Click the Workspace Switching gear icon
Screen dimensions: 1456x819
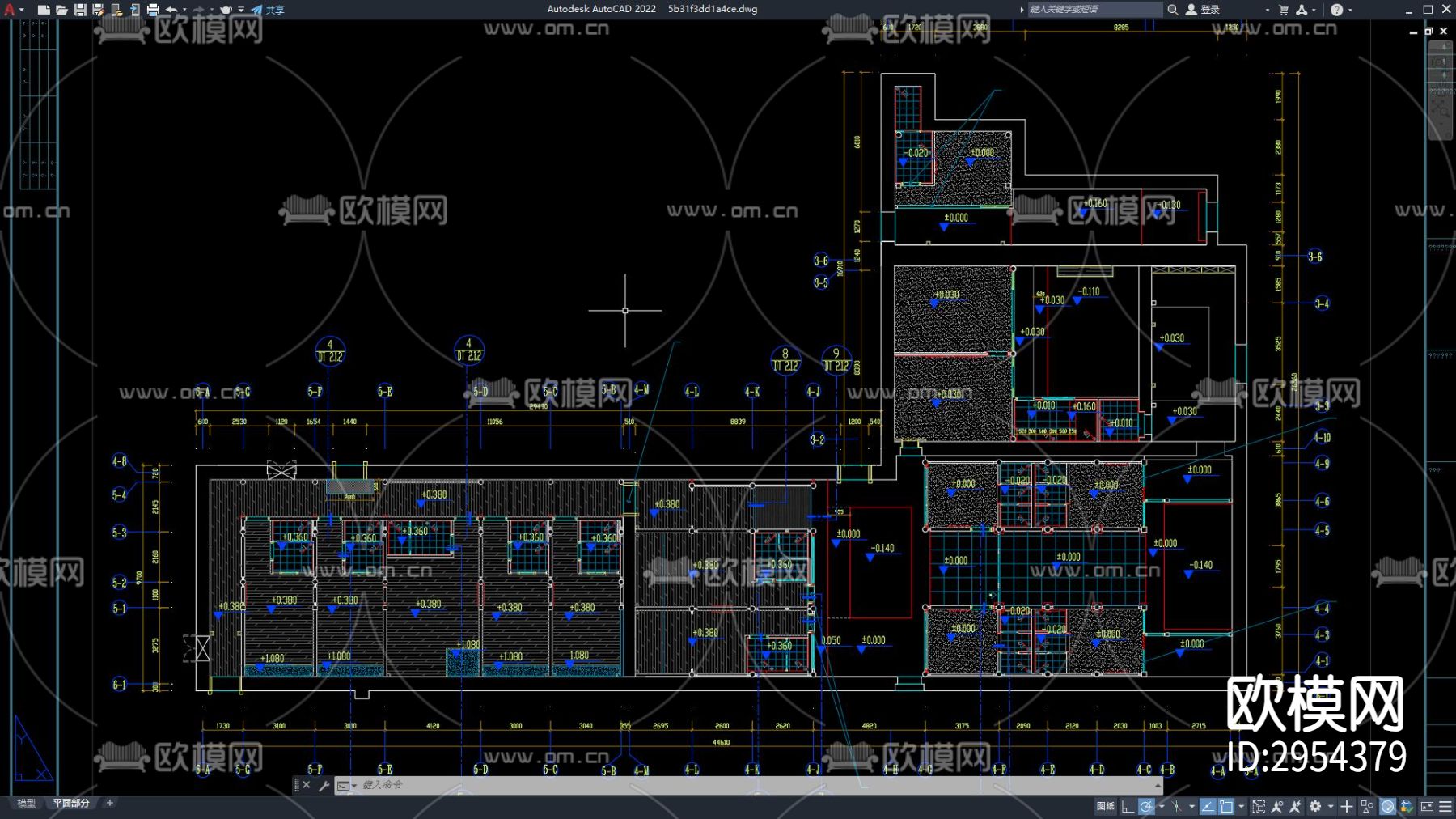click(1315, 806)
